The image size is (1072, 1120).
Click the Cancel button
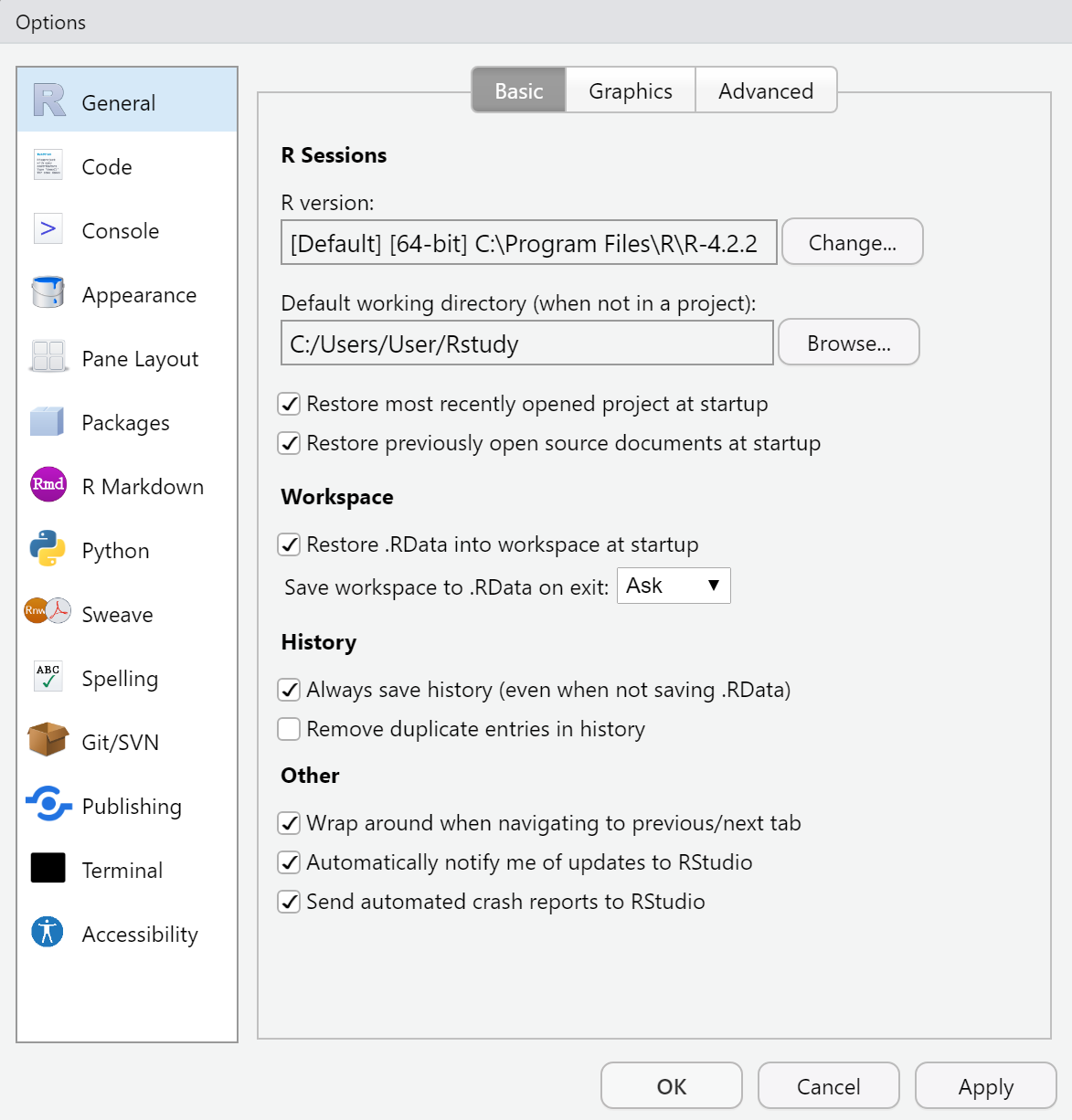point(829,1086)
